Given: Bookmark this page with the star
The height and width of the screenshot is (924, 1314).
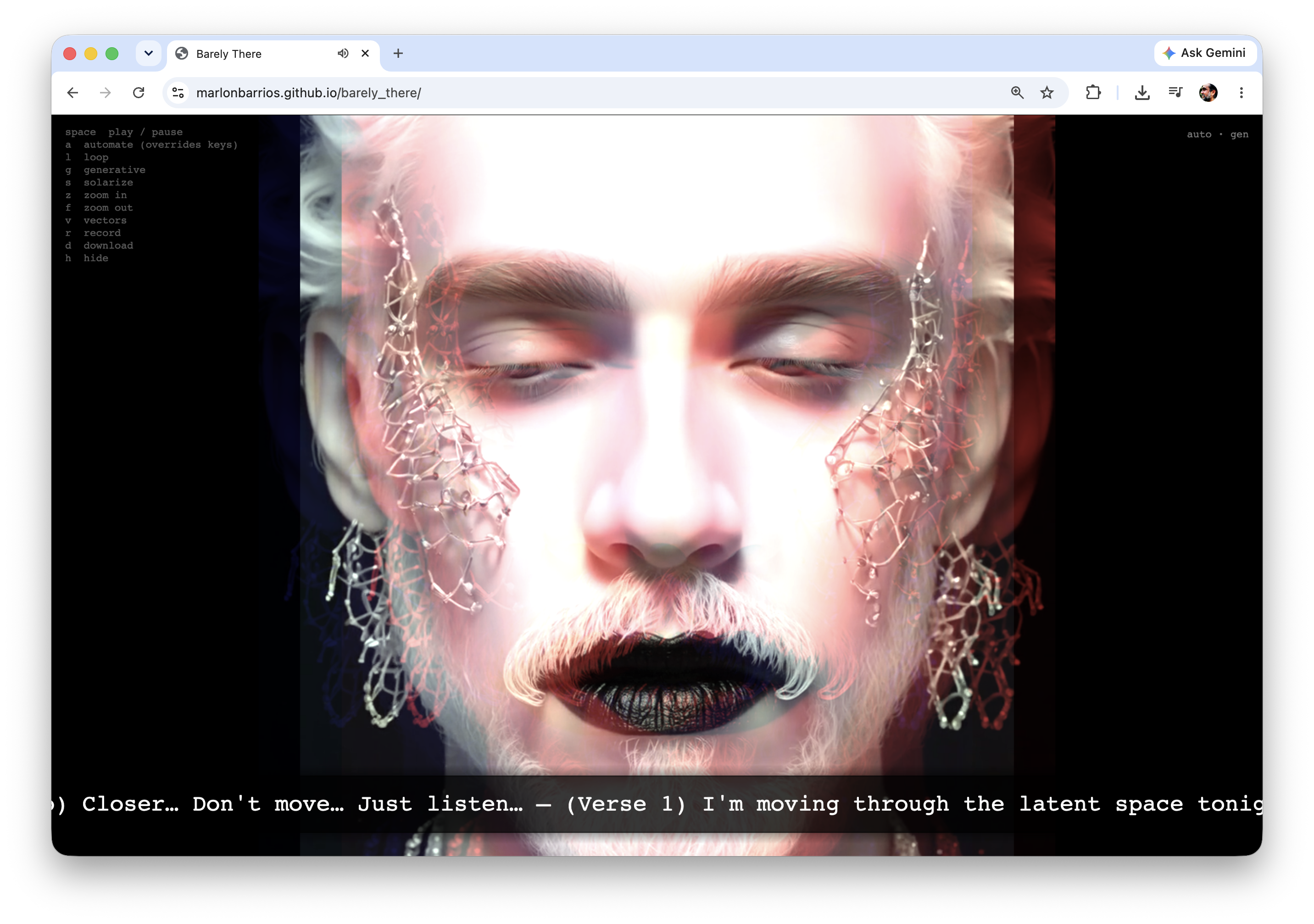Looking at the screenshot, I should click(x=1047, y=93).
